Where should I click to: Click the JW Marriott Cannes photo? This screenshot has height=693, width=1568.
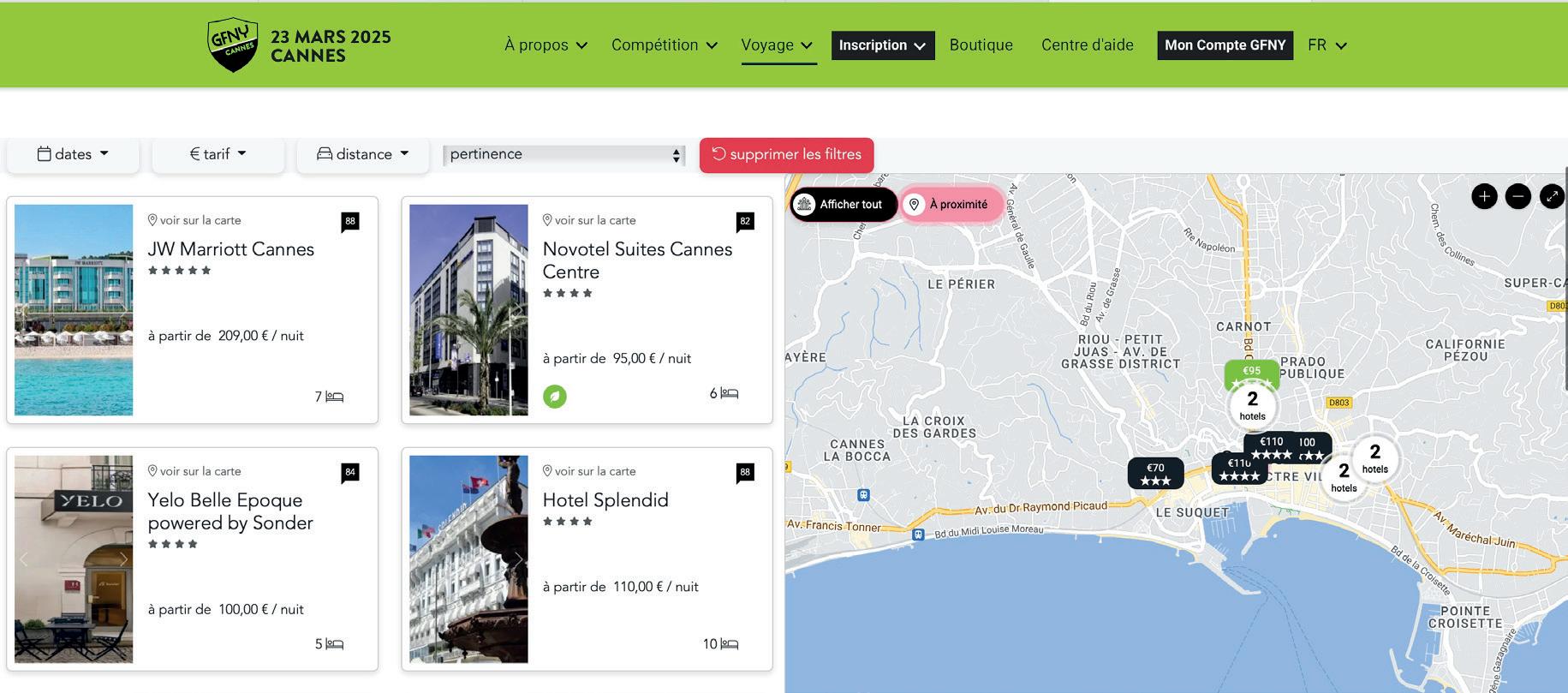tap(74, 310)
